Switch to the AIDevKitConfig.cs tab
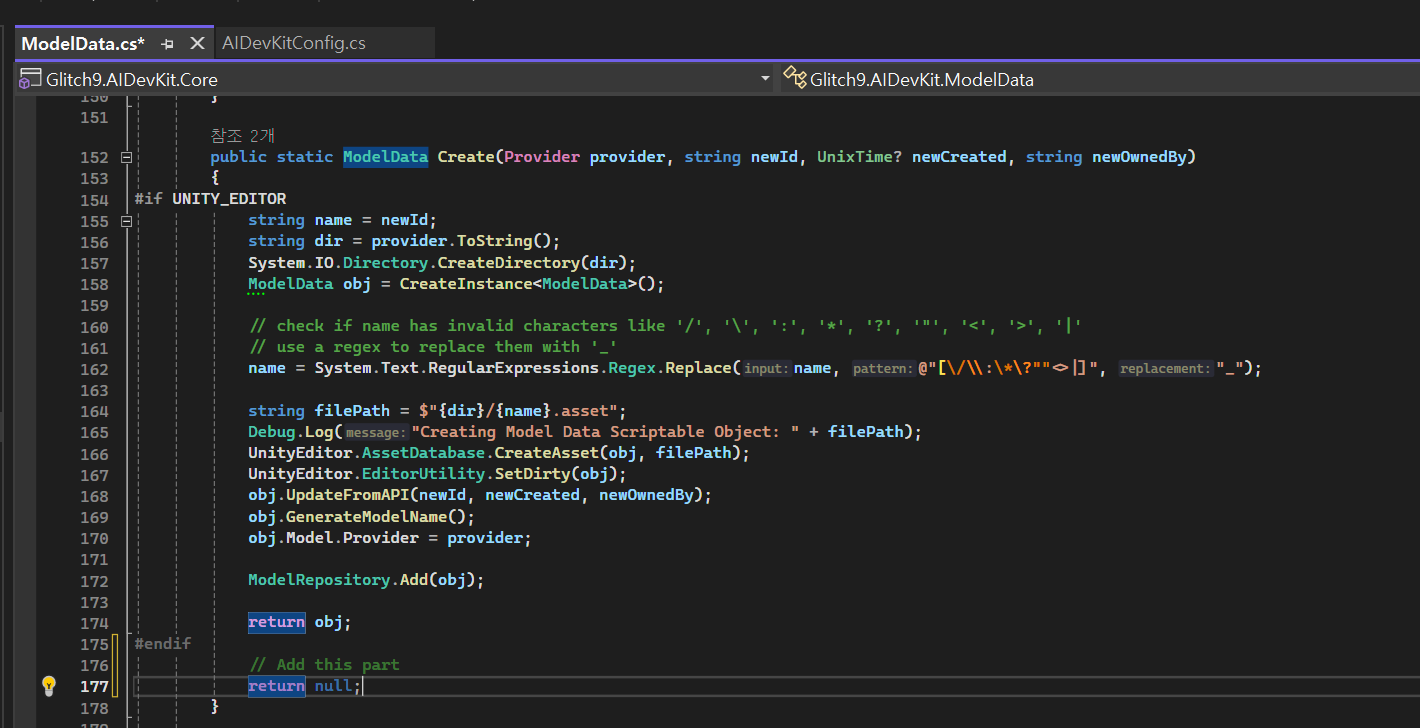This screenshot has height=728, width=1420. click(293, 43)
